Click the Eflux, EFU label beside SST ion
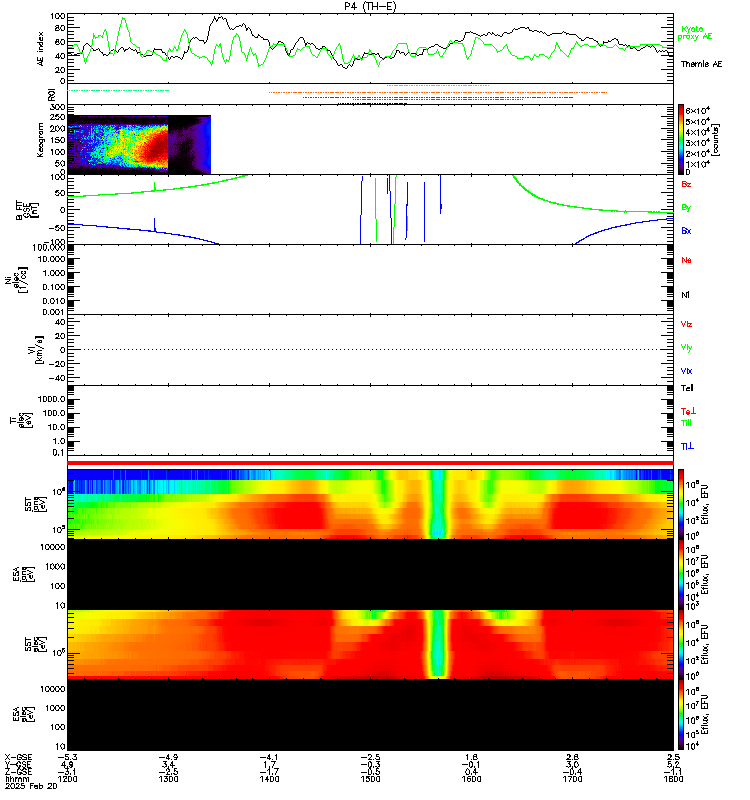Screen dimensions: 750x800 705,504
